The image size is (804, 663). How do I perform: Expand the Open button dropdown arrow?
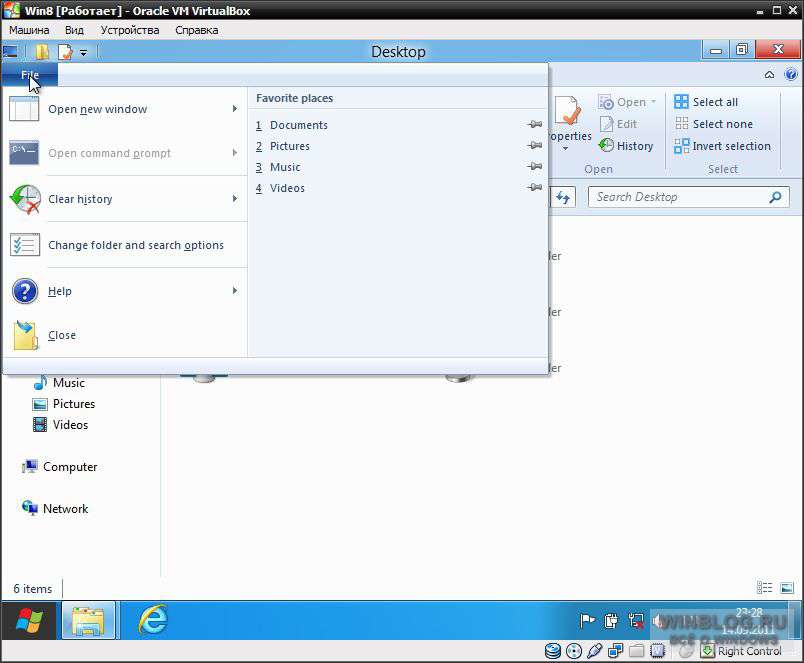click(653, 102)
